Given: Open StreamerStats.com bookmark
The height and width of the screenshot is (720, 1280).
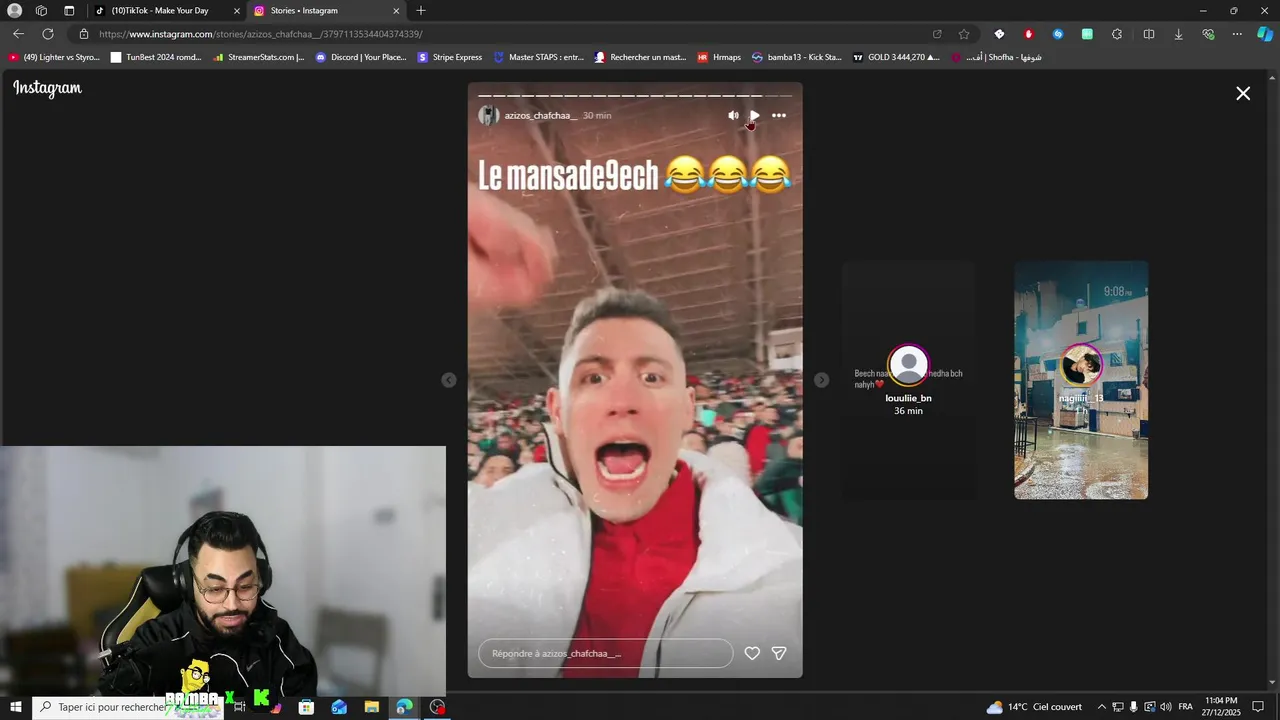Looking at the screenshot, I should coord(259,57).
